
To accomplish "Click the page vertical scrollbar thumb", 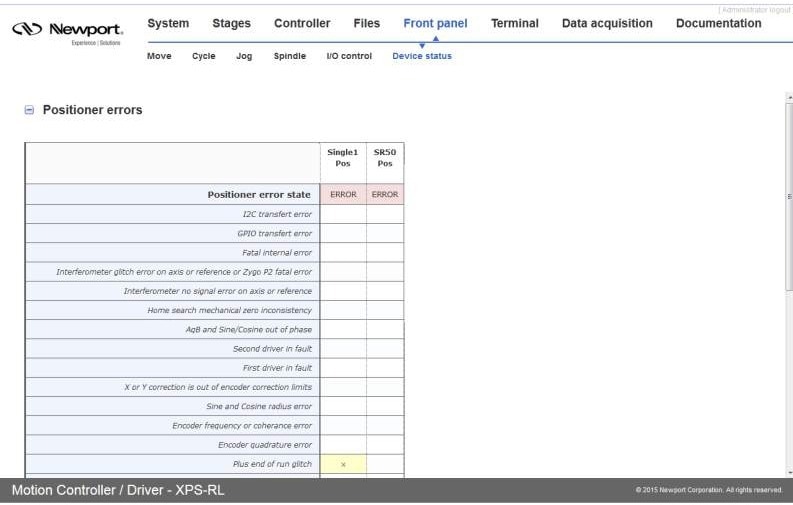I will point(789,197).
